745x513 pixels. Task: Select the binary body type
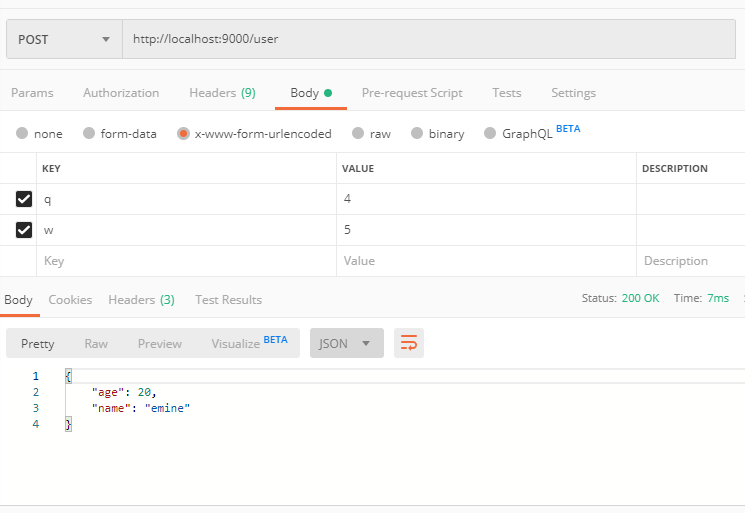438,133
